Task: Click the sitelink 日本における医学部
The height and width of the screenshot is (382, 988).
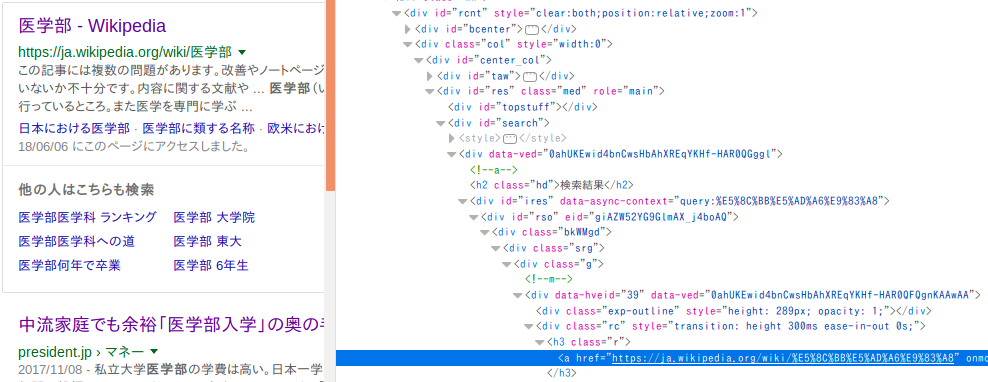Action: point(74,129)
